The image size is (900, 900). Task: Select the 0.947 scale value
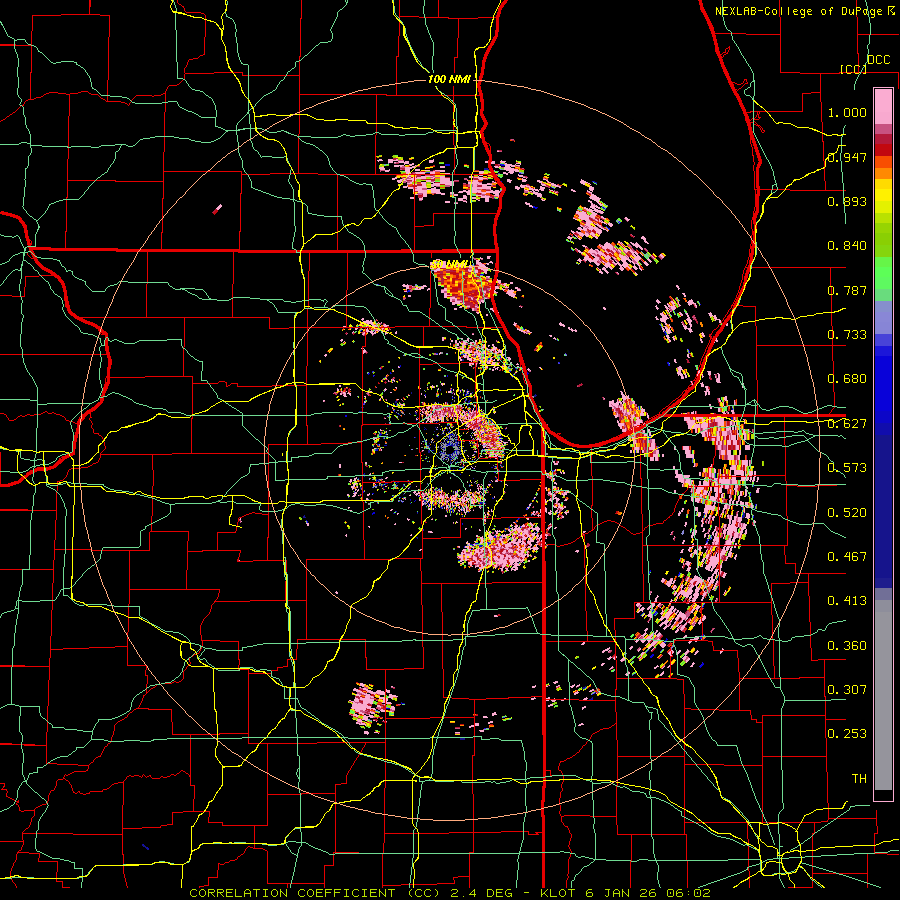(847, 157)
